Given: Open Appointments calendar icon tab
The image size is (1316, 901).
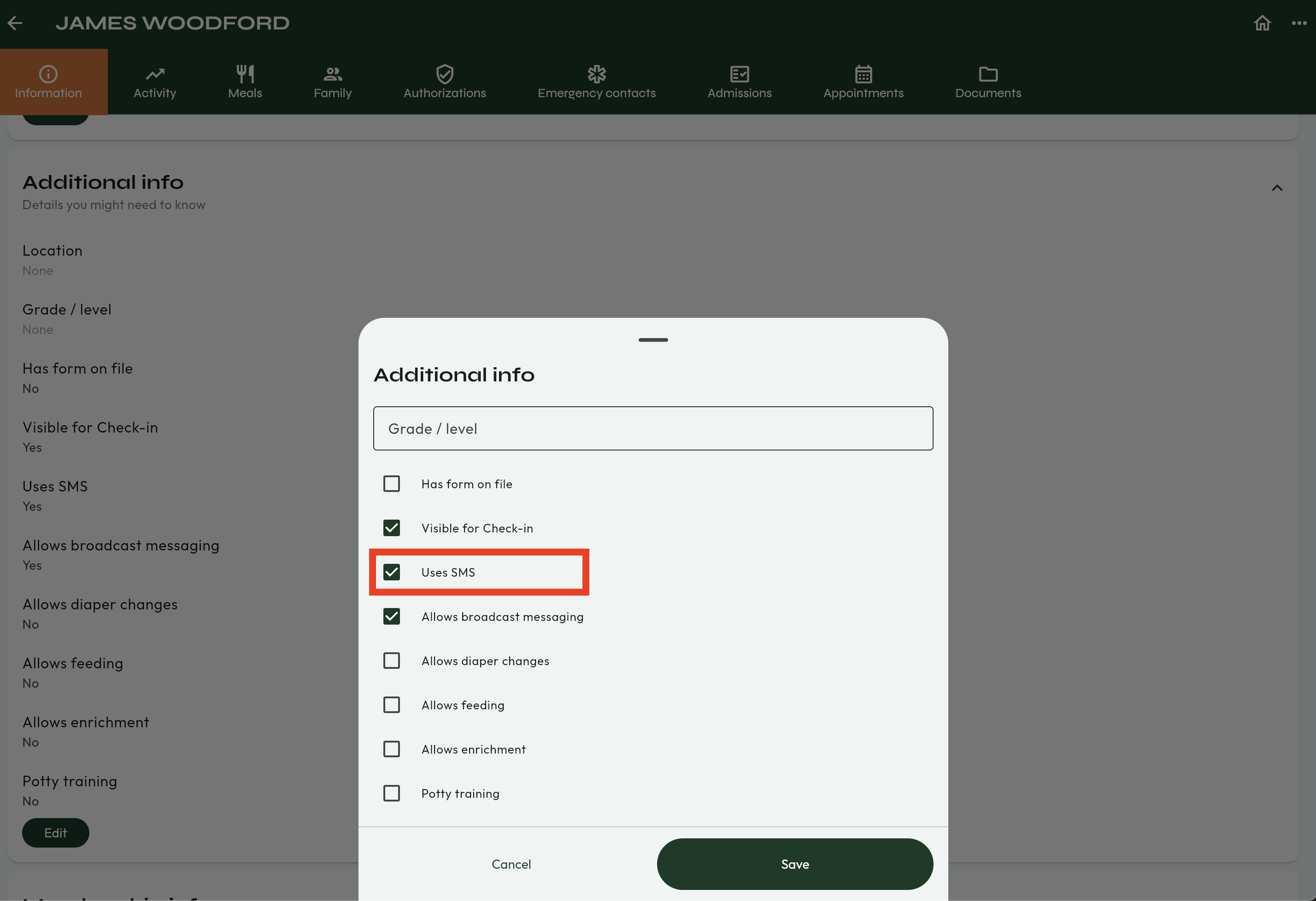Looking at the screenshot, I should (863, 82).
